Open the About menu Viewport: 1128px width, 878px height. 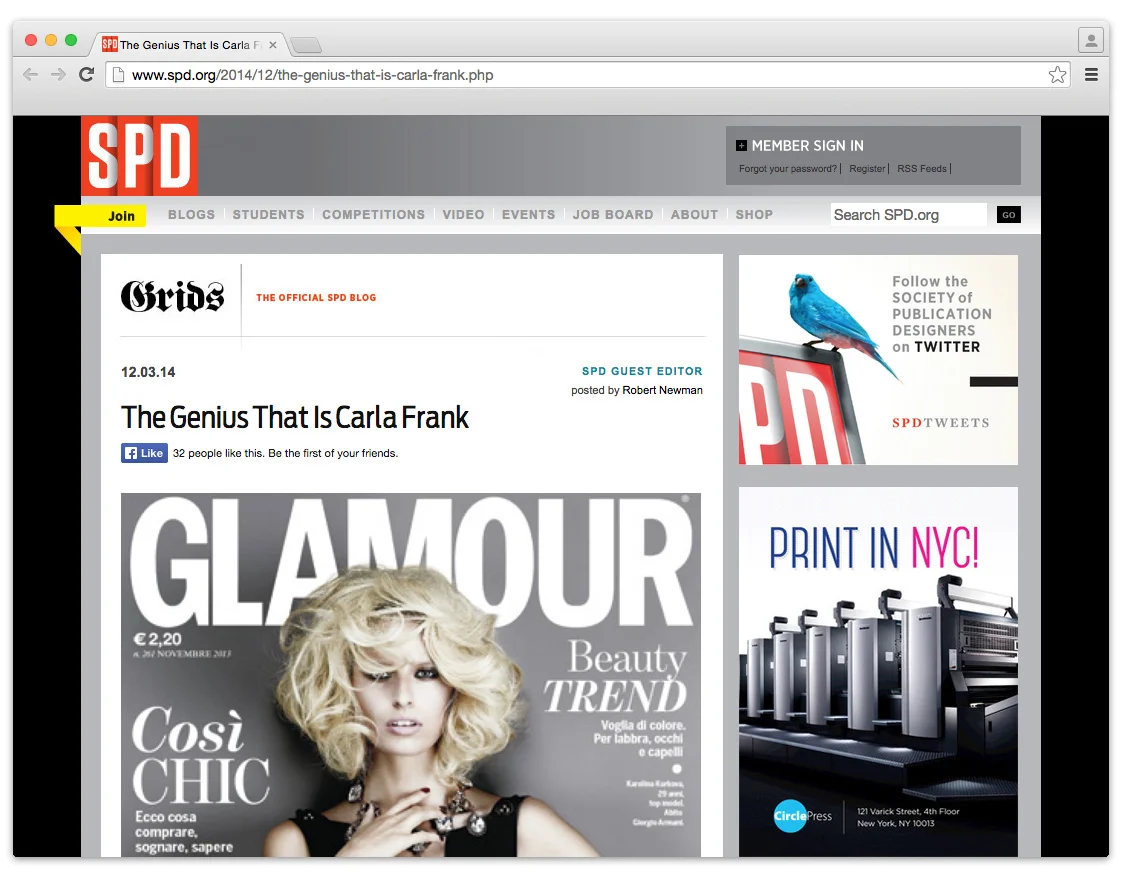694,214
